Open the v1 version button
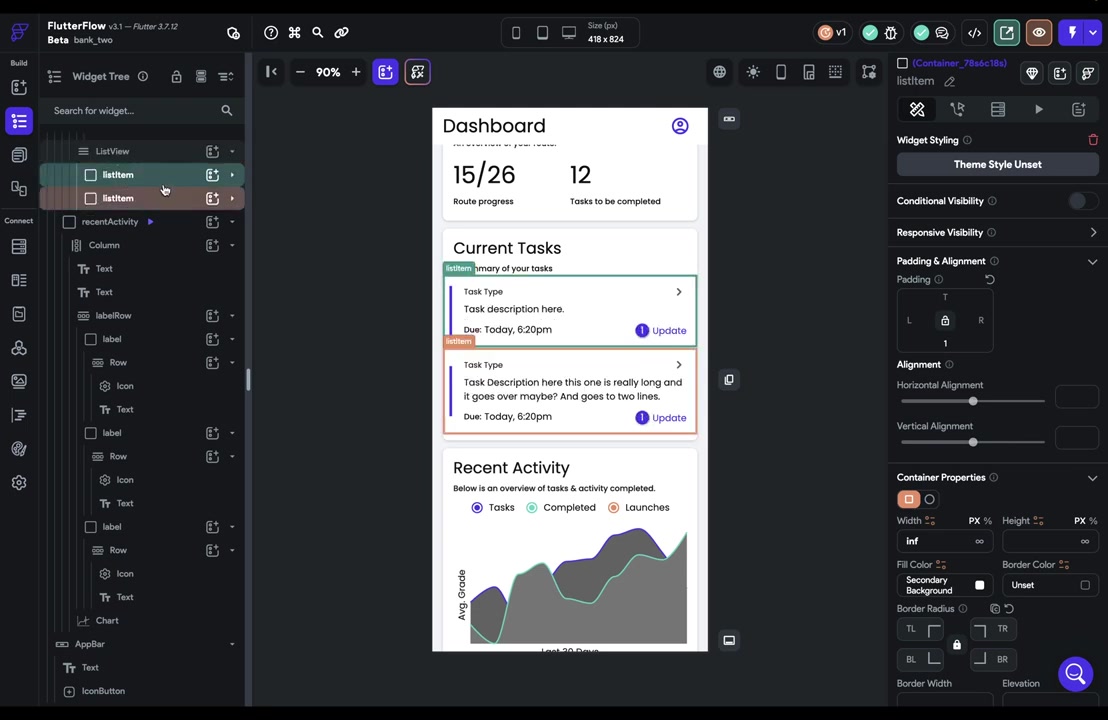The height and width of the screenshot is (720, 1108). pyautogui.click(x=832, y=33)
